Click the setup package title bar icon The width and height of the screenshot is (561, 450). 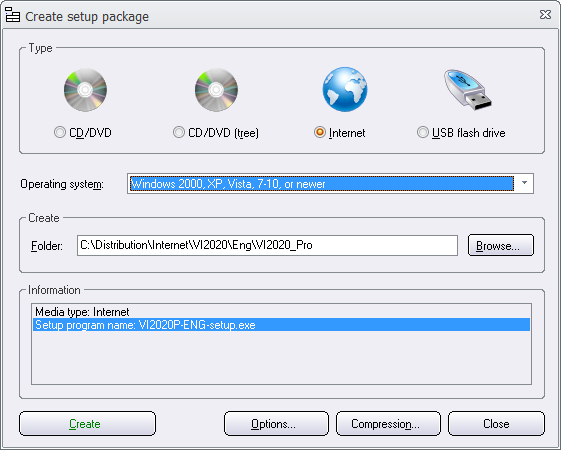coord(13,15)
